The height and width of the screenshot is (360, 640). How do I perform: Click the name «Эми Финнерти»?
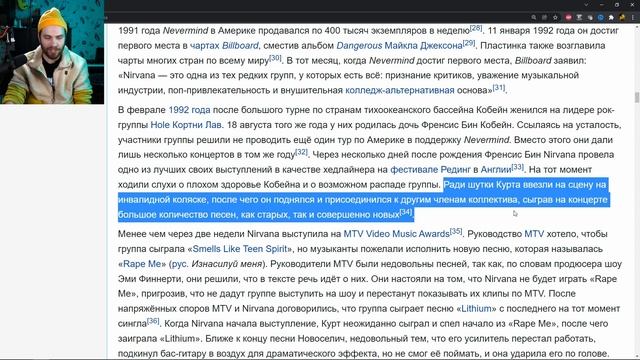(150, 279)
